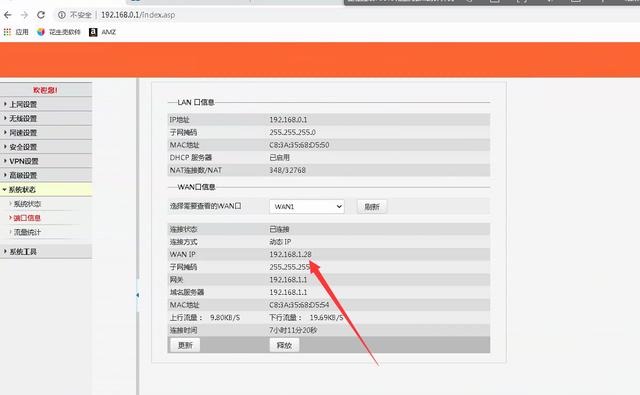This screenshot has width=640, height=395.
Task: Click the DHCP 服务器 status 已启用
Action: (x=280, y=158)
